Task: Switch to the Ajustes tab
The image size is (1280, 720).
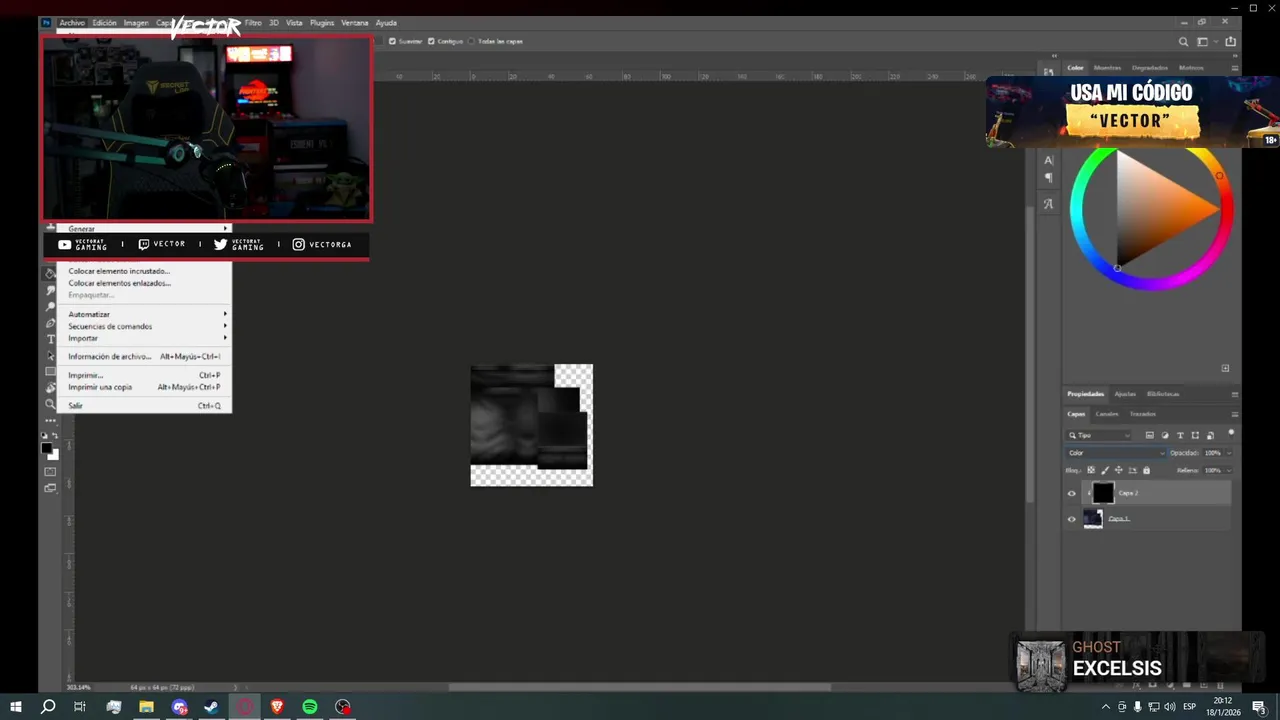Action: coord(1125,394)
